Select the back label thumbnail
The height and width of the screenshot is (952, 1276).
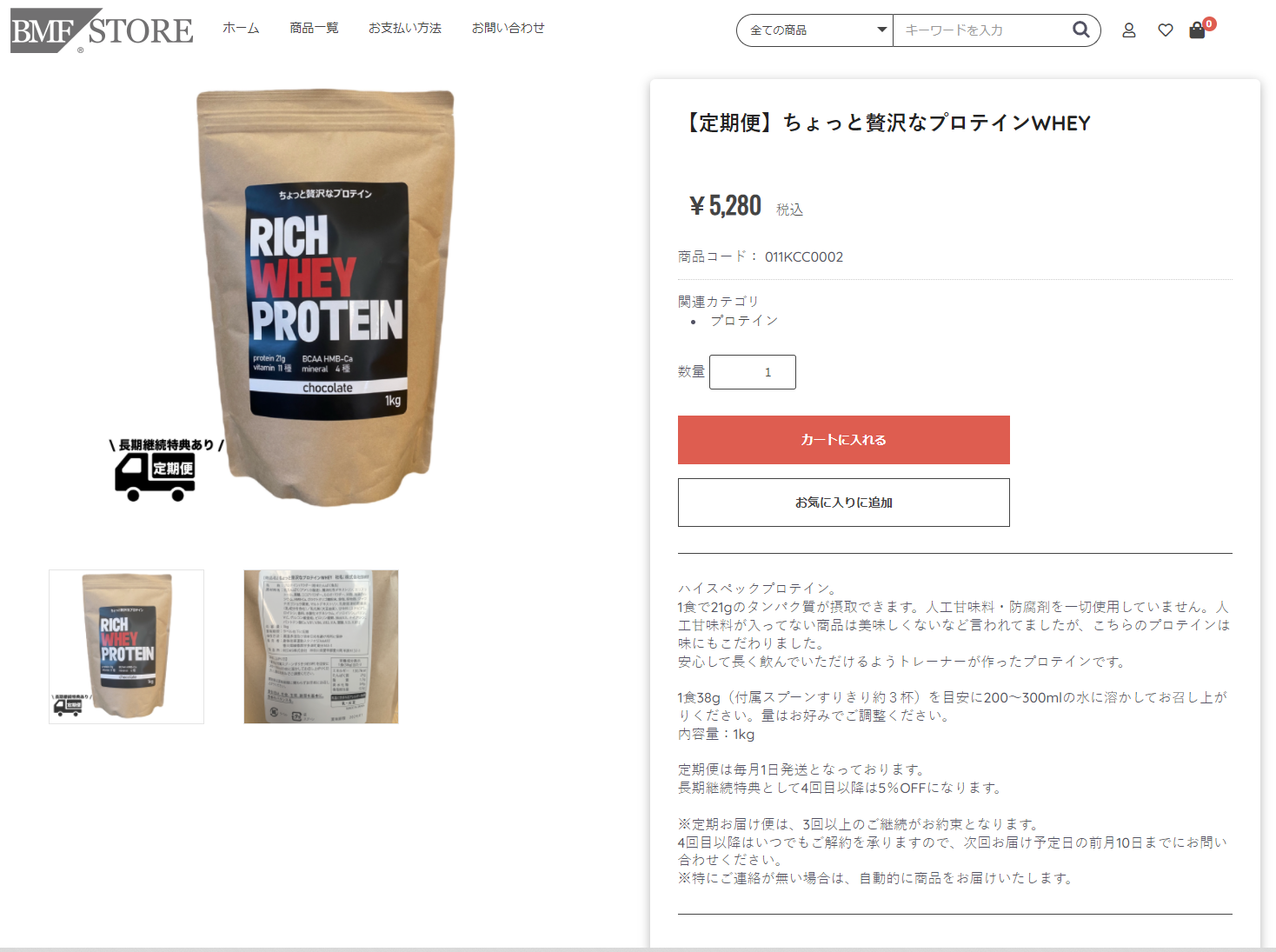[321, 647]
